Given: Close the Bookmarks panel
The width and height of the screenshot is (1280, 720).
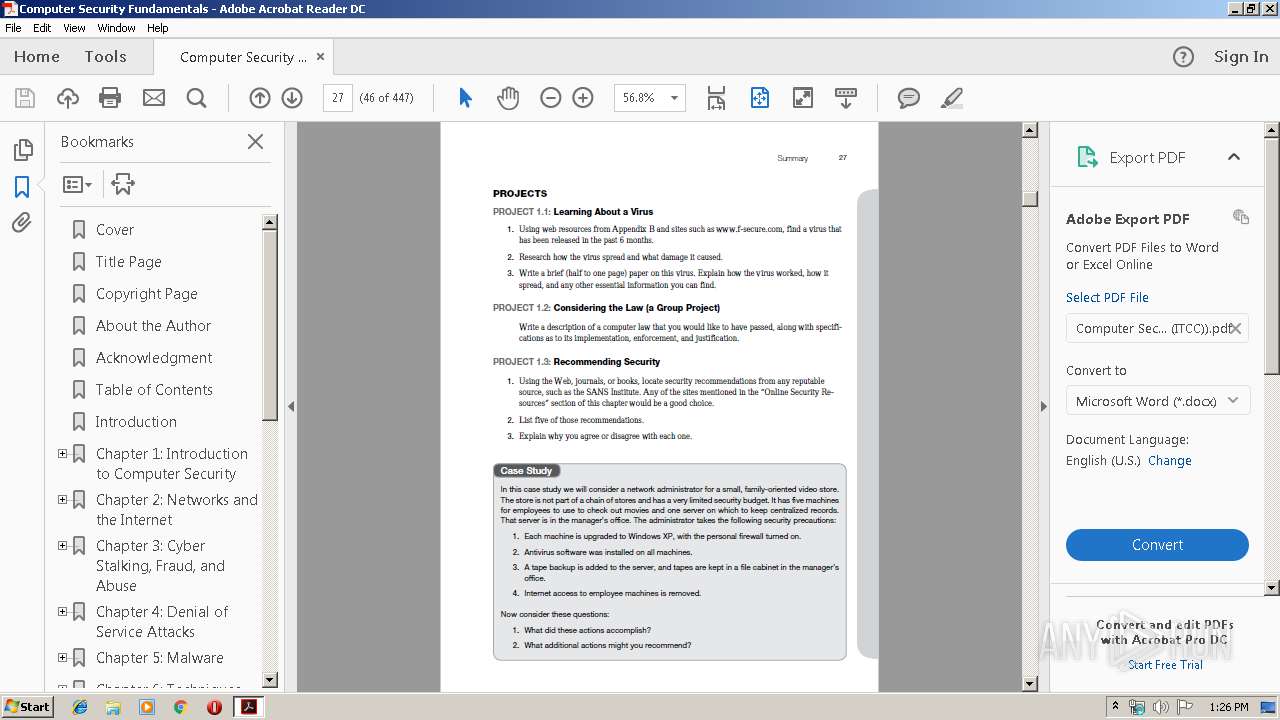Looking at the screenshot, I should [x=256, y=142].
